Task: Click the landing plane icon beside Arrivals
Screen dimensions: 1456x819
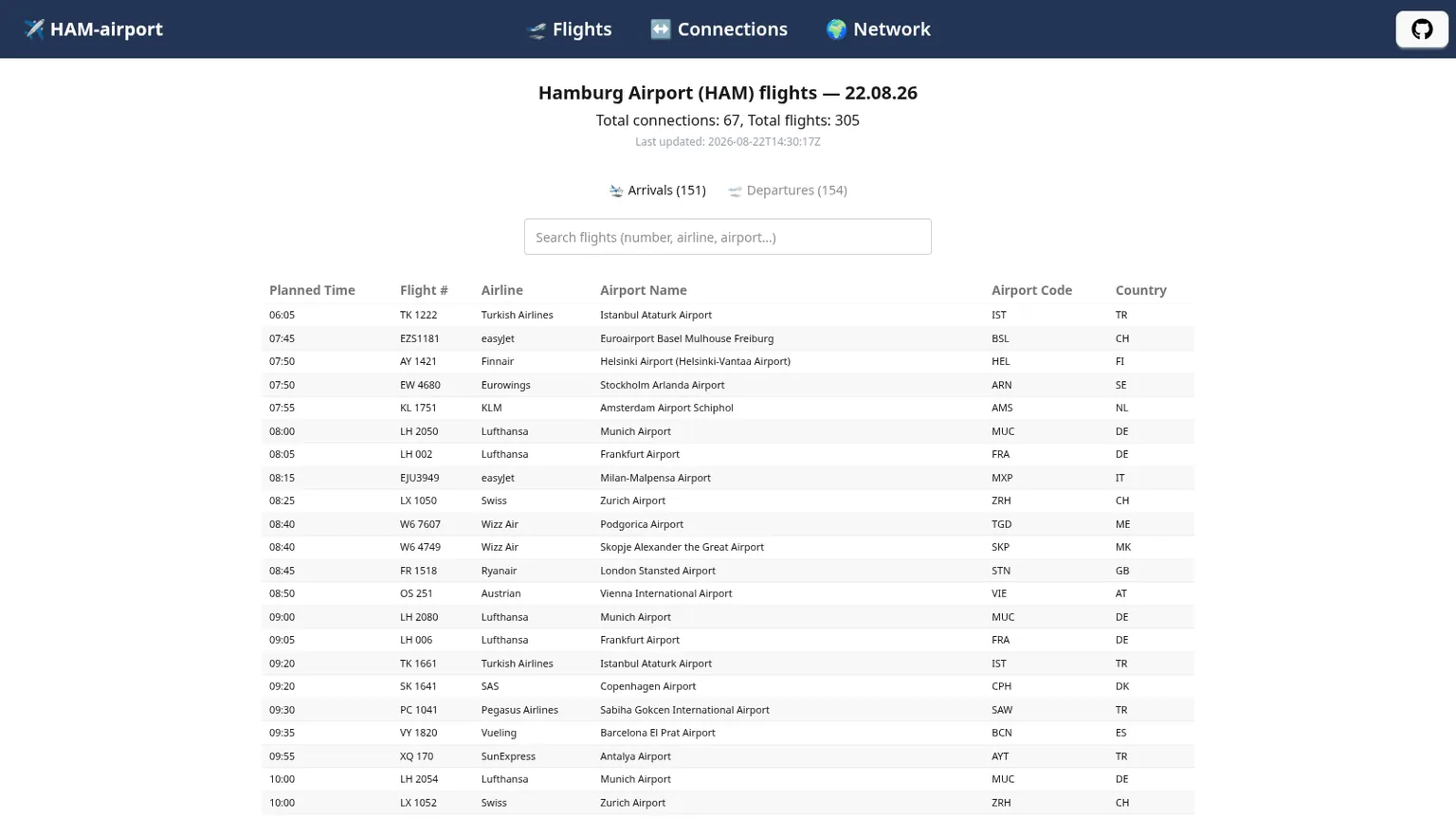Action: (x=616, y=191)
